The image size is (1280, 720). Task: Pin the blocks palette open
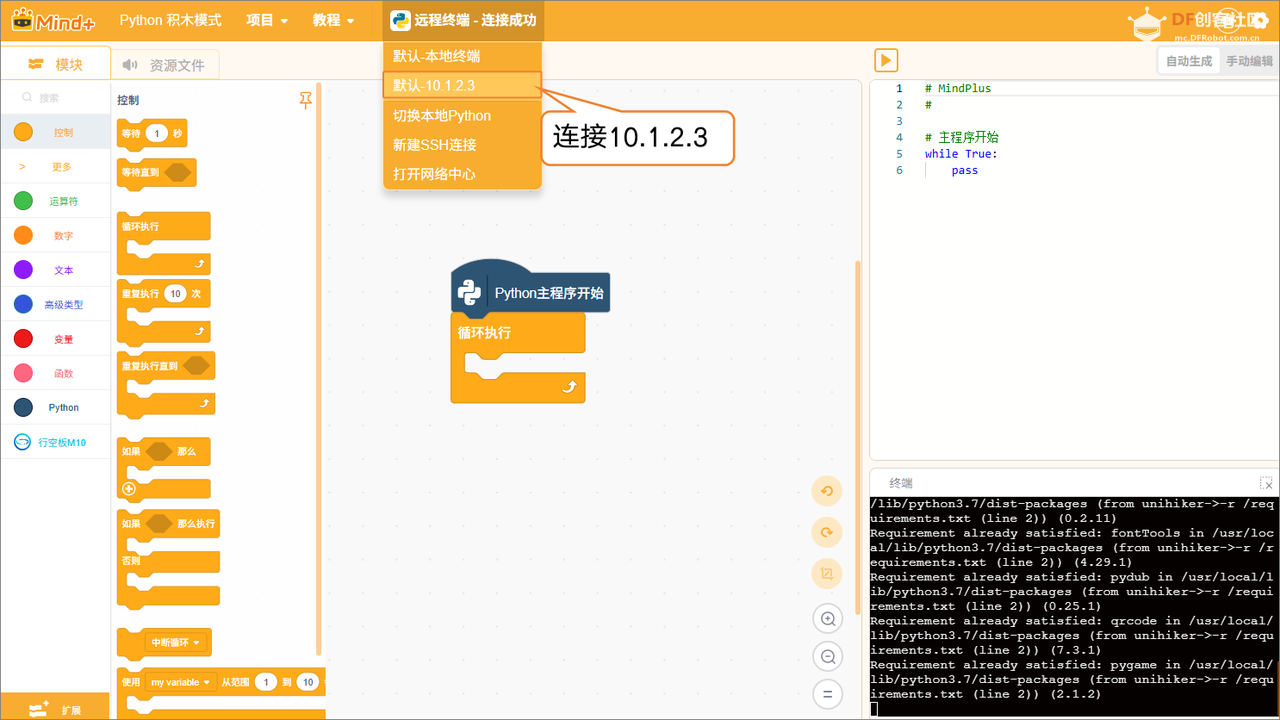coord(305,100)
